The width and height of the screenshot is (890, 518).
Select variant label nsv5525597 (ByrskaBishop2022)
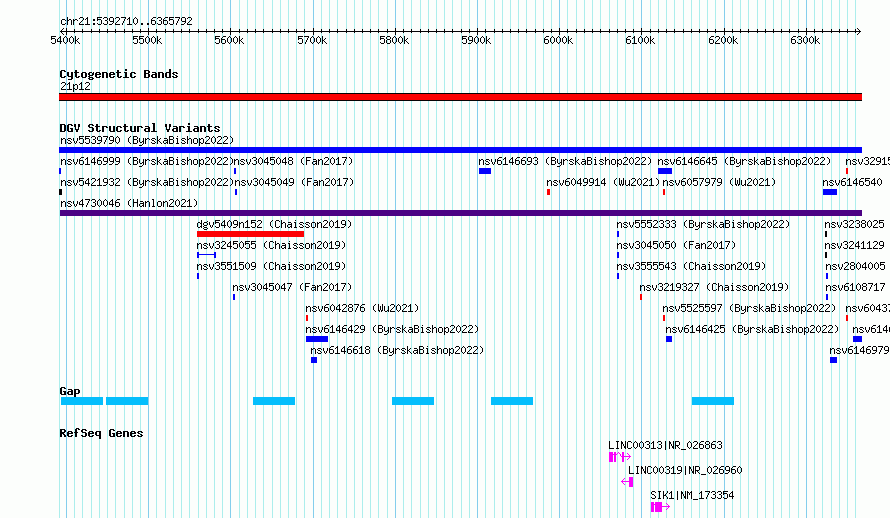749,308
